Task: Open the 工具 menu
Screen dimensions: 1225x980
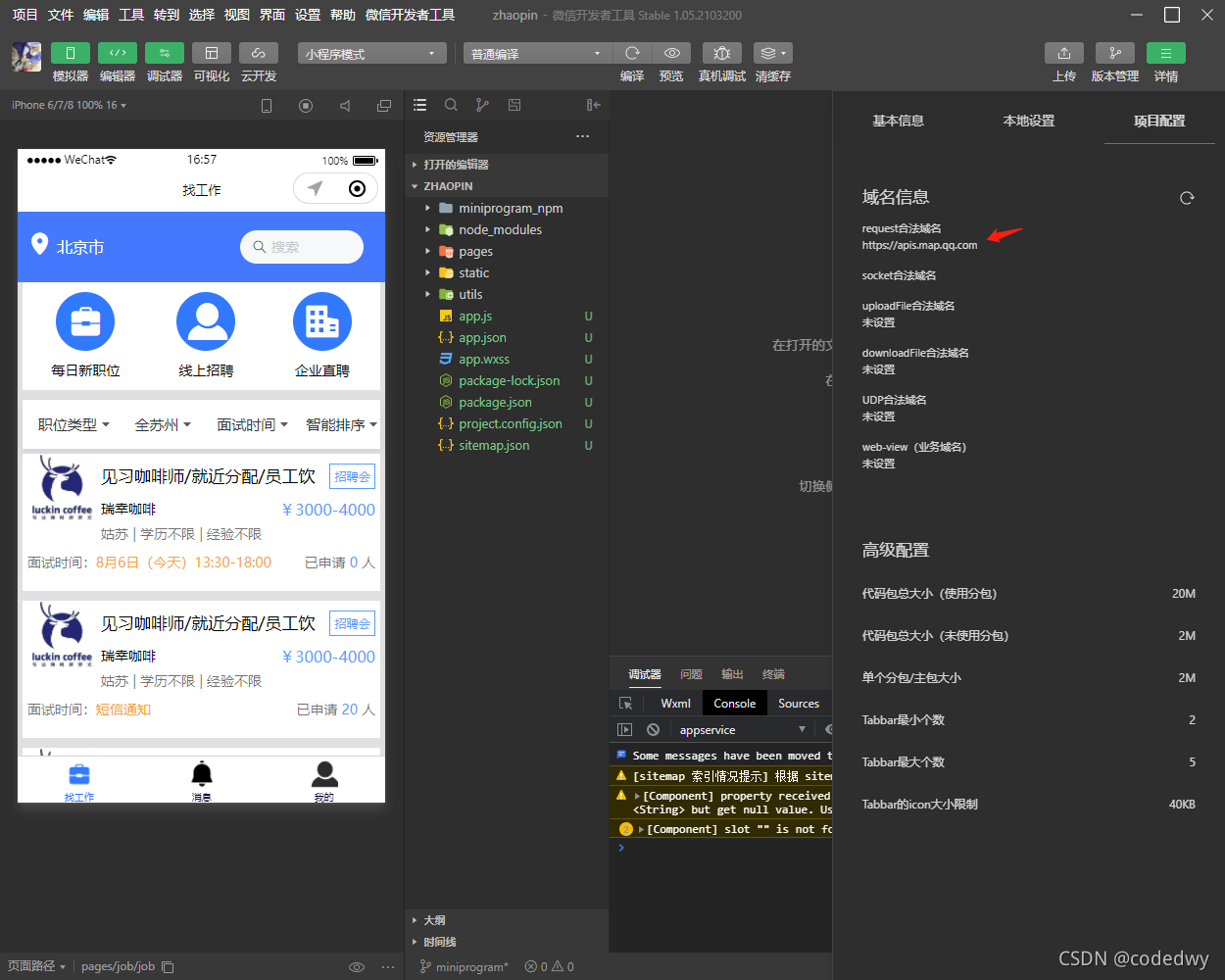Action: pos(131,15)
